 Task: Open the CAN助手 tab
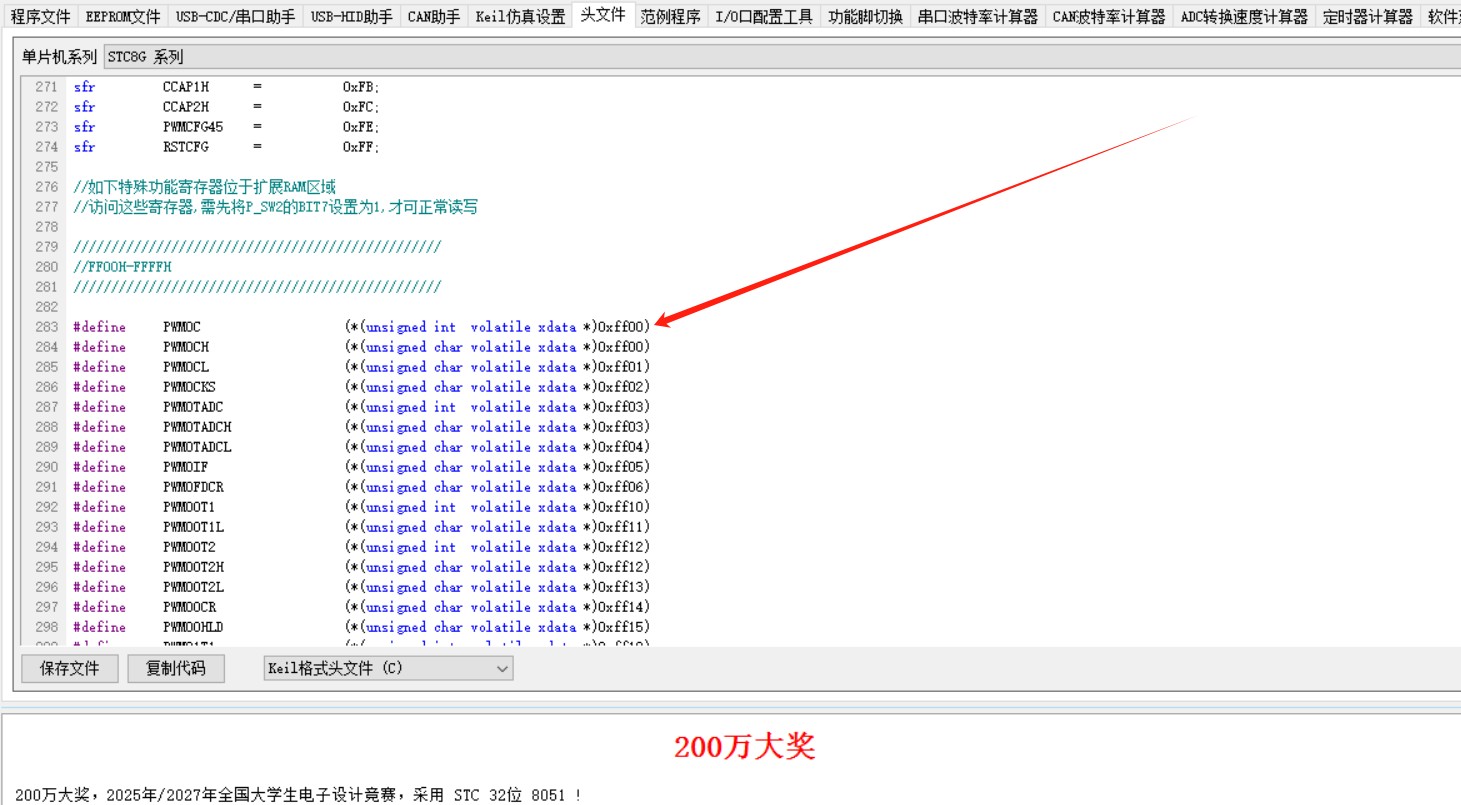(434, 17)
